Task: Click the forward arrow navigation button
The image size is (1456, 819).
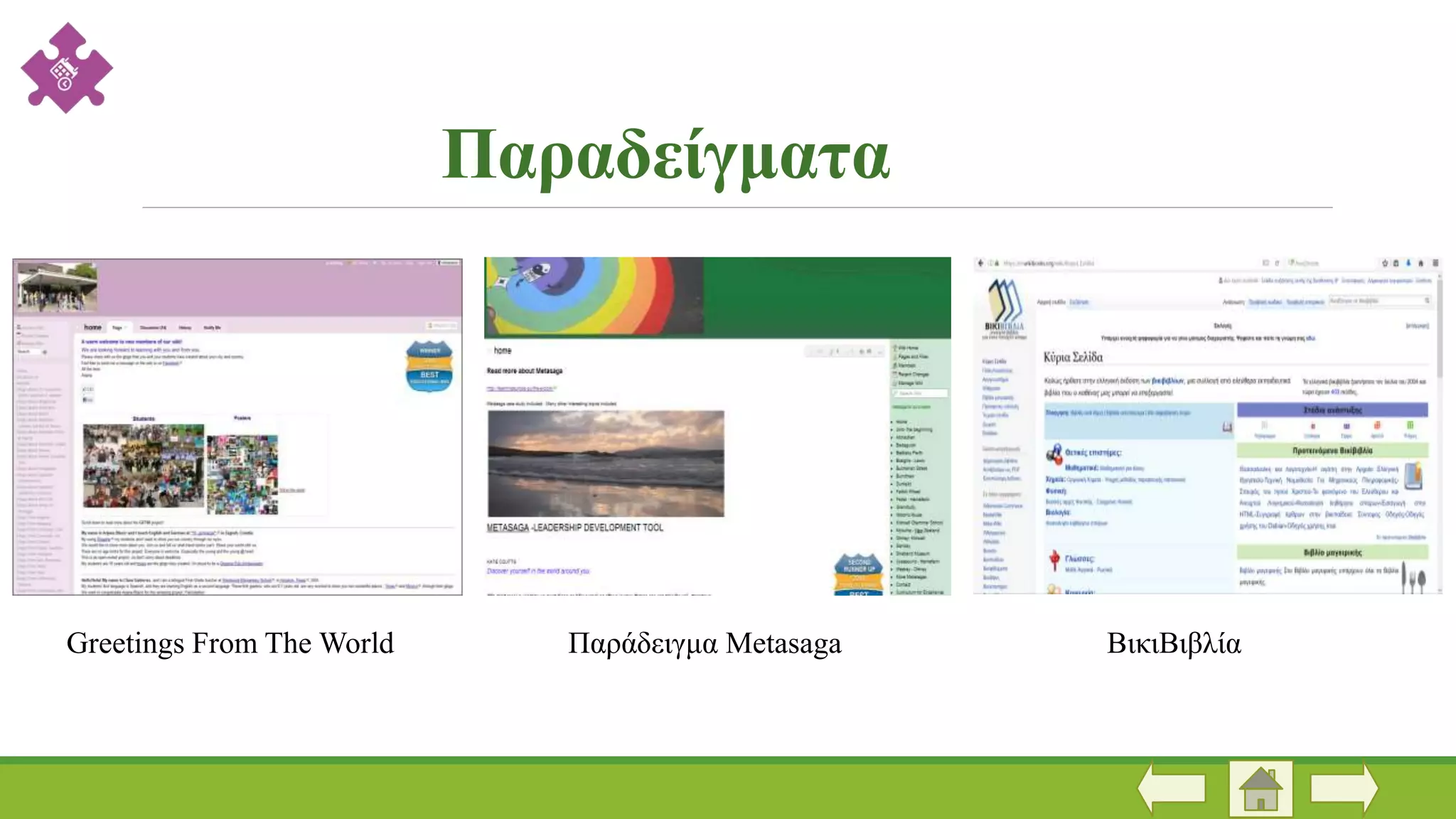Action: [1344, 788]
